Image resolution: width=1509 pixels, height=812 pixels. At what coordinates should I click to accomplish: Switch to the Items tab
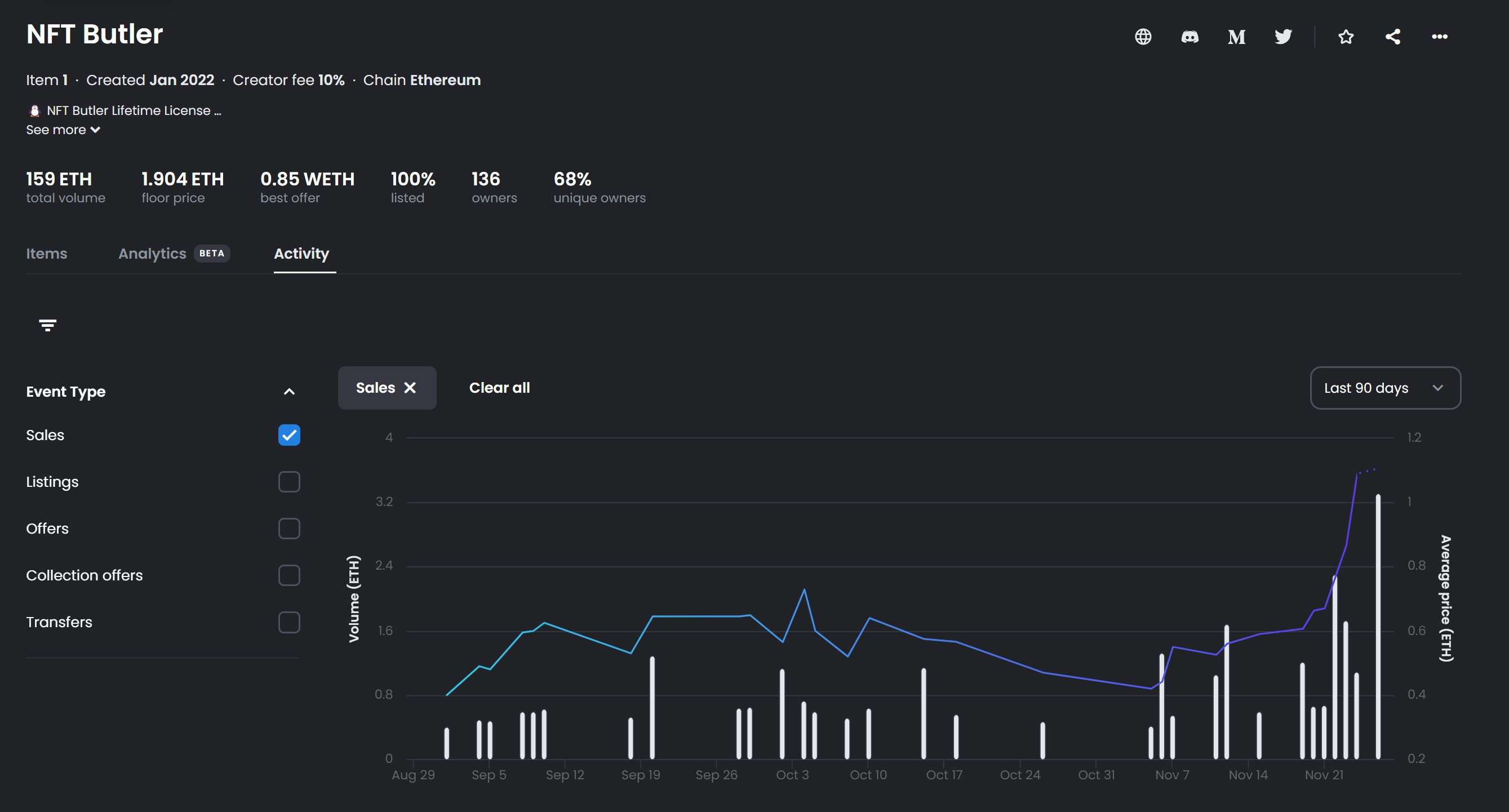click(46, 254)
